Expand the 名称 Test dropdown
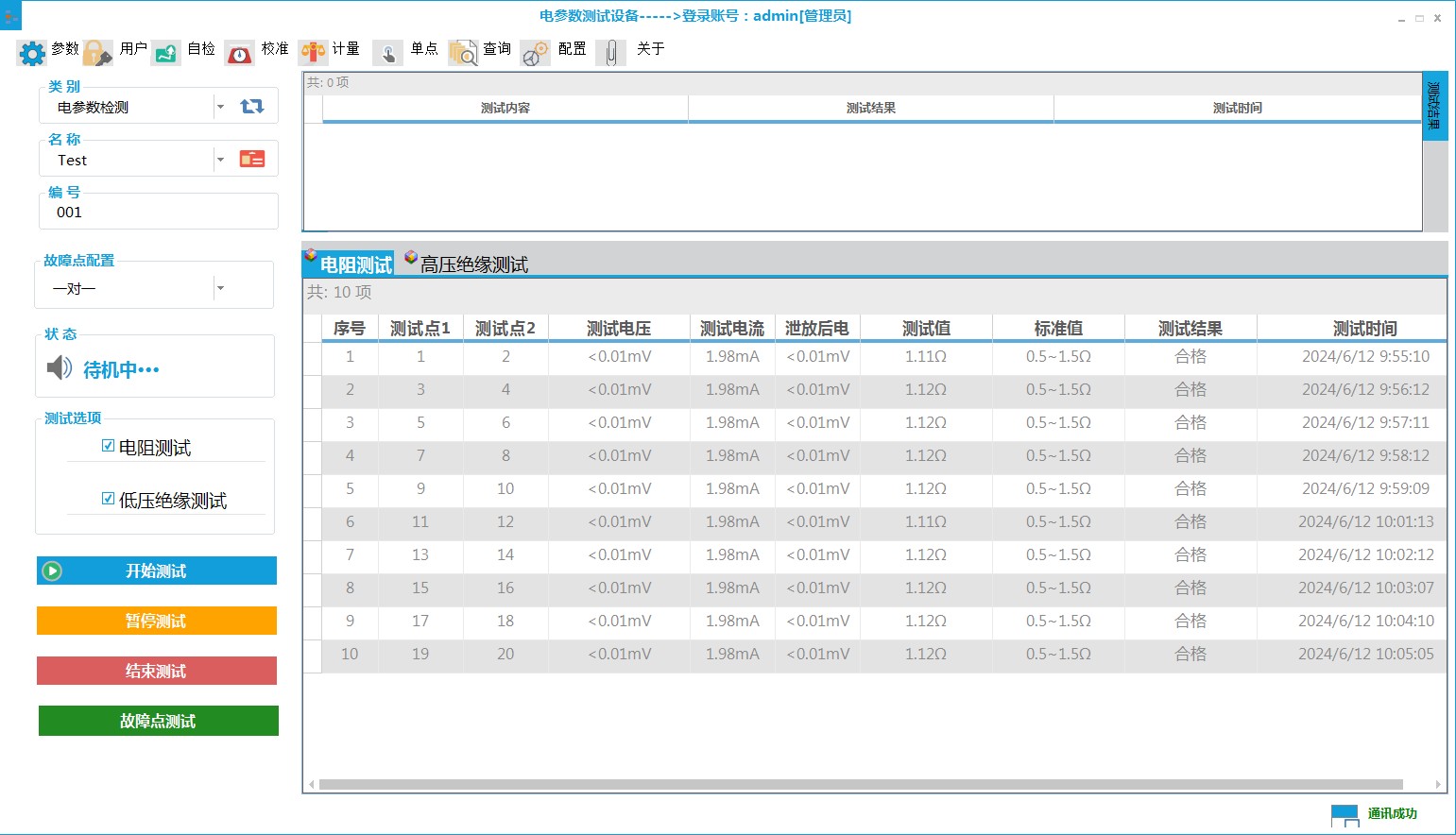 220,160
